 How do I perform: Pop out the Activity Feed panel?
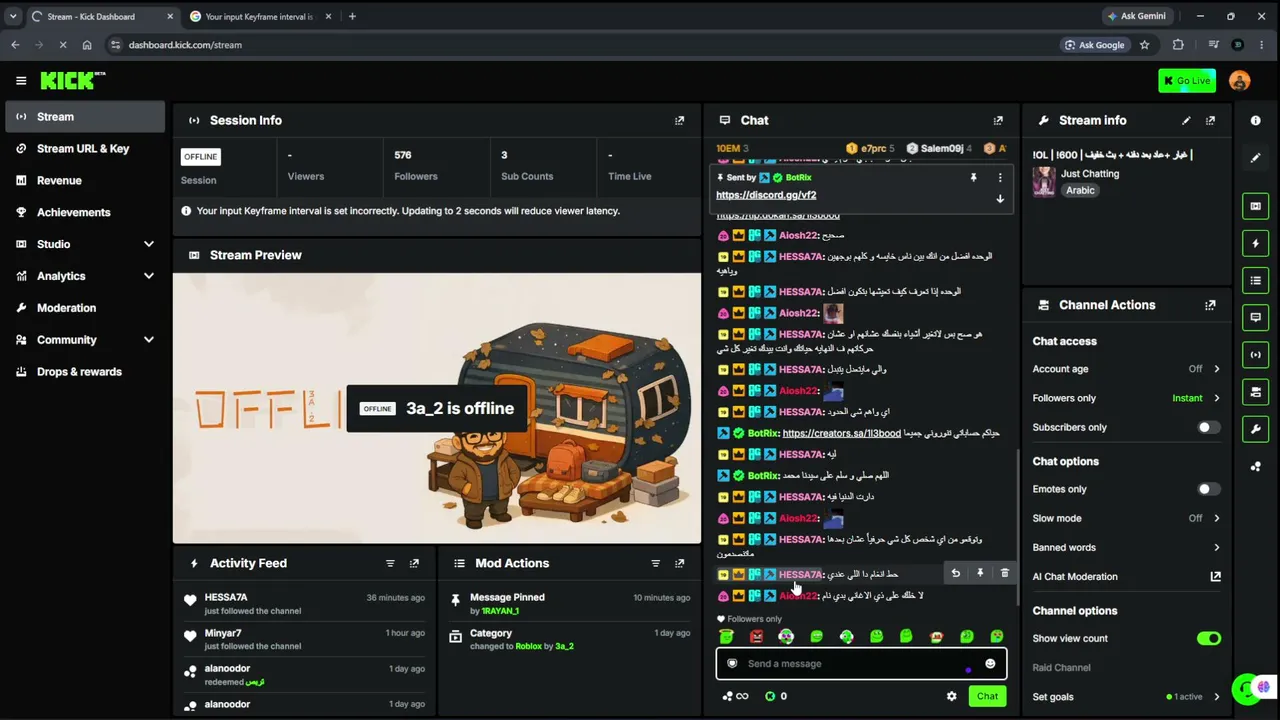[414, 563]
